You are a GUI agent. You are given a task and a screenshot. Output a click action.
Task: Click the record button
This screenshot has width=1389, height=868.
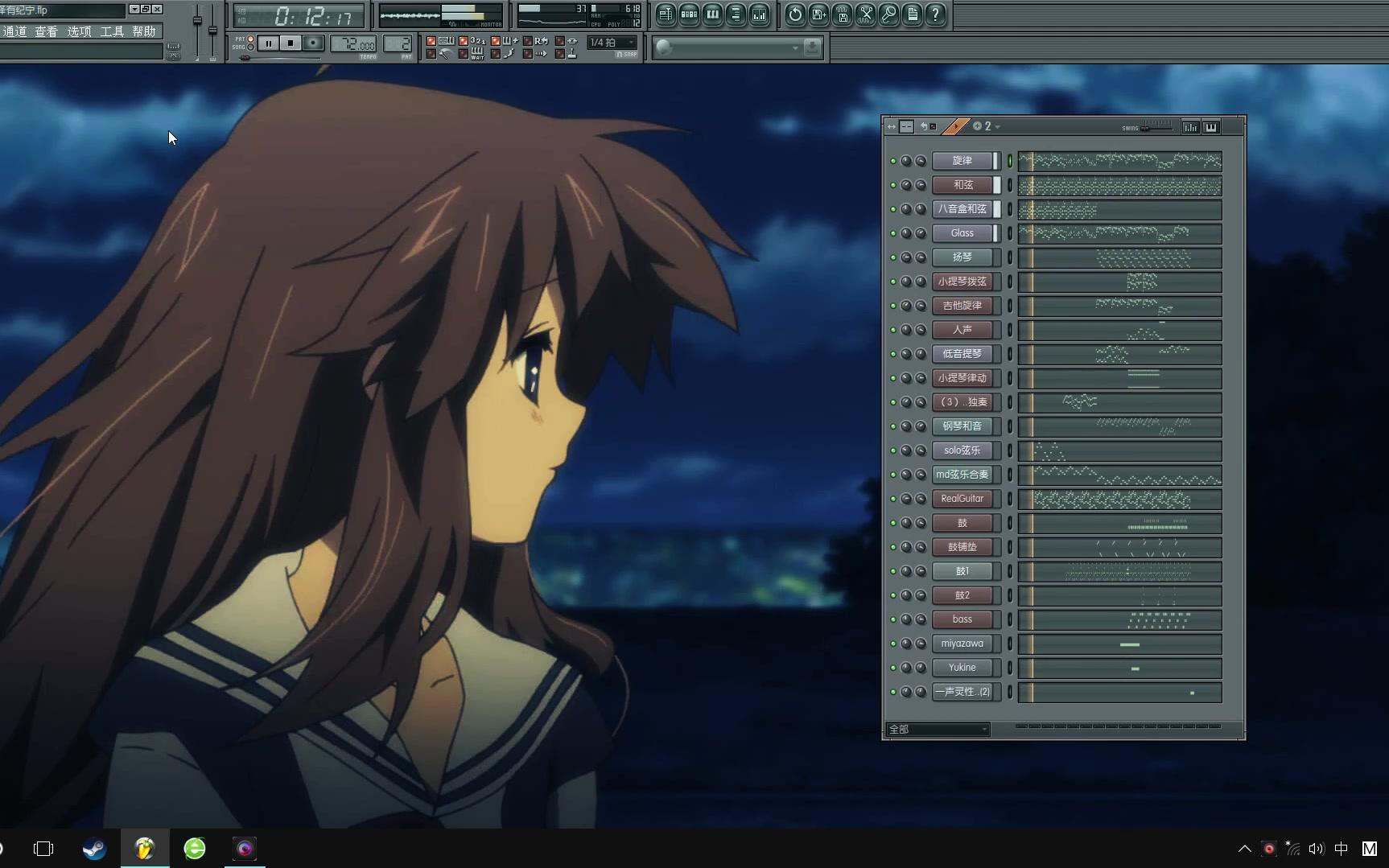pyautogui.click(x=313, y=43)
